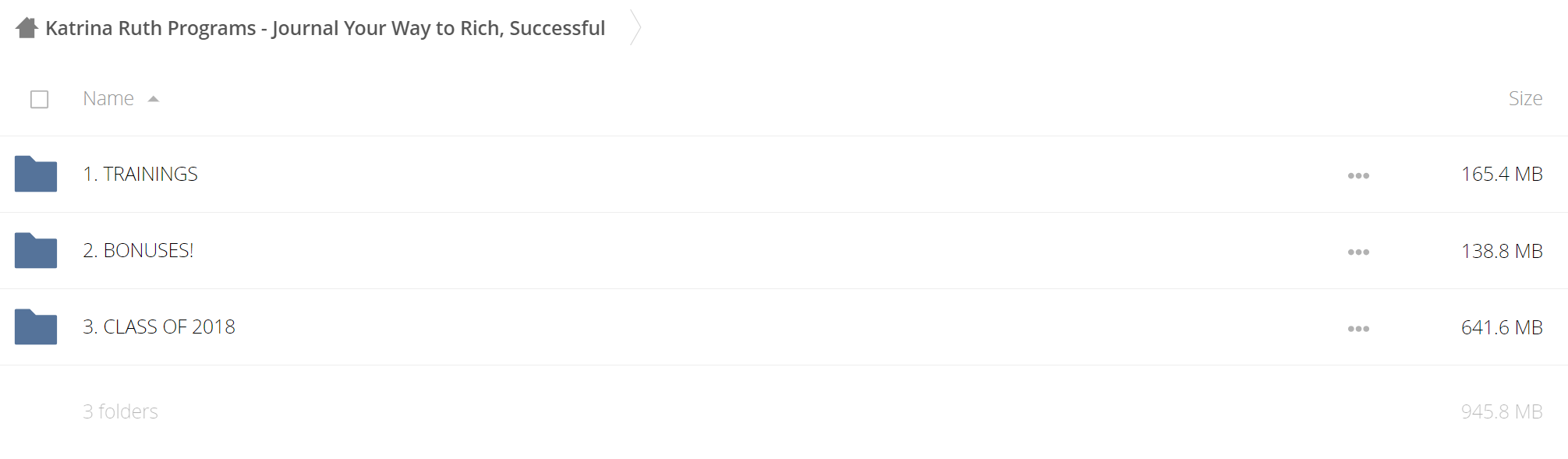The image size is (1568, 459).
Task: Click the 2. BONUSES! folder name
Action: [x=138, y=250]
